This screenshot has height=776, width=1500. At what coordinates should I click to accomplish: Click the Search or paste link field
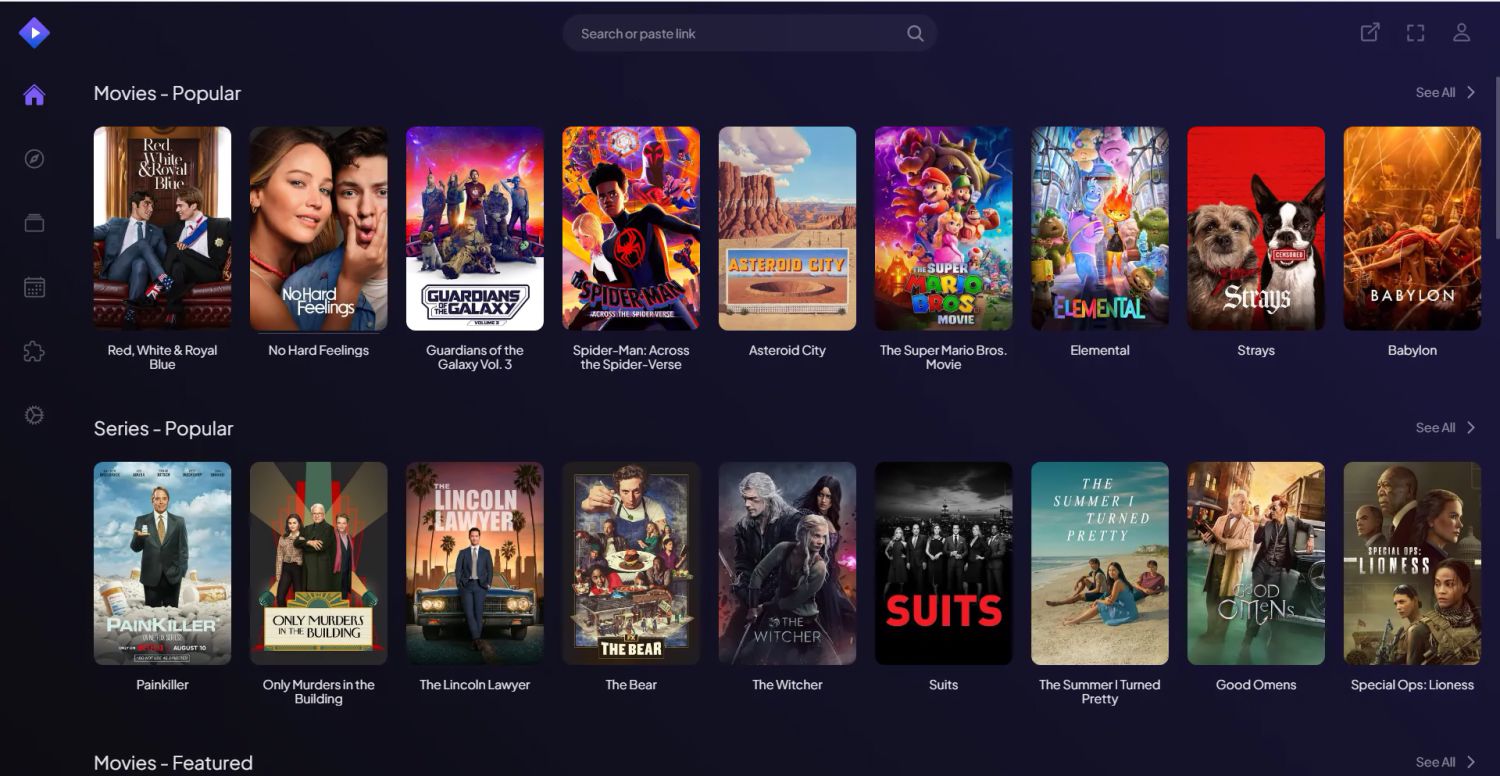pos(735,33)
